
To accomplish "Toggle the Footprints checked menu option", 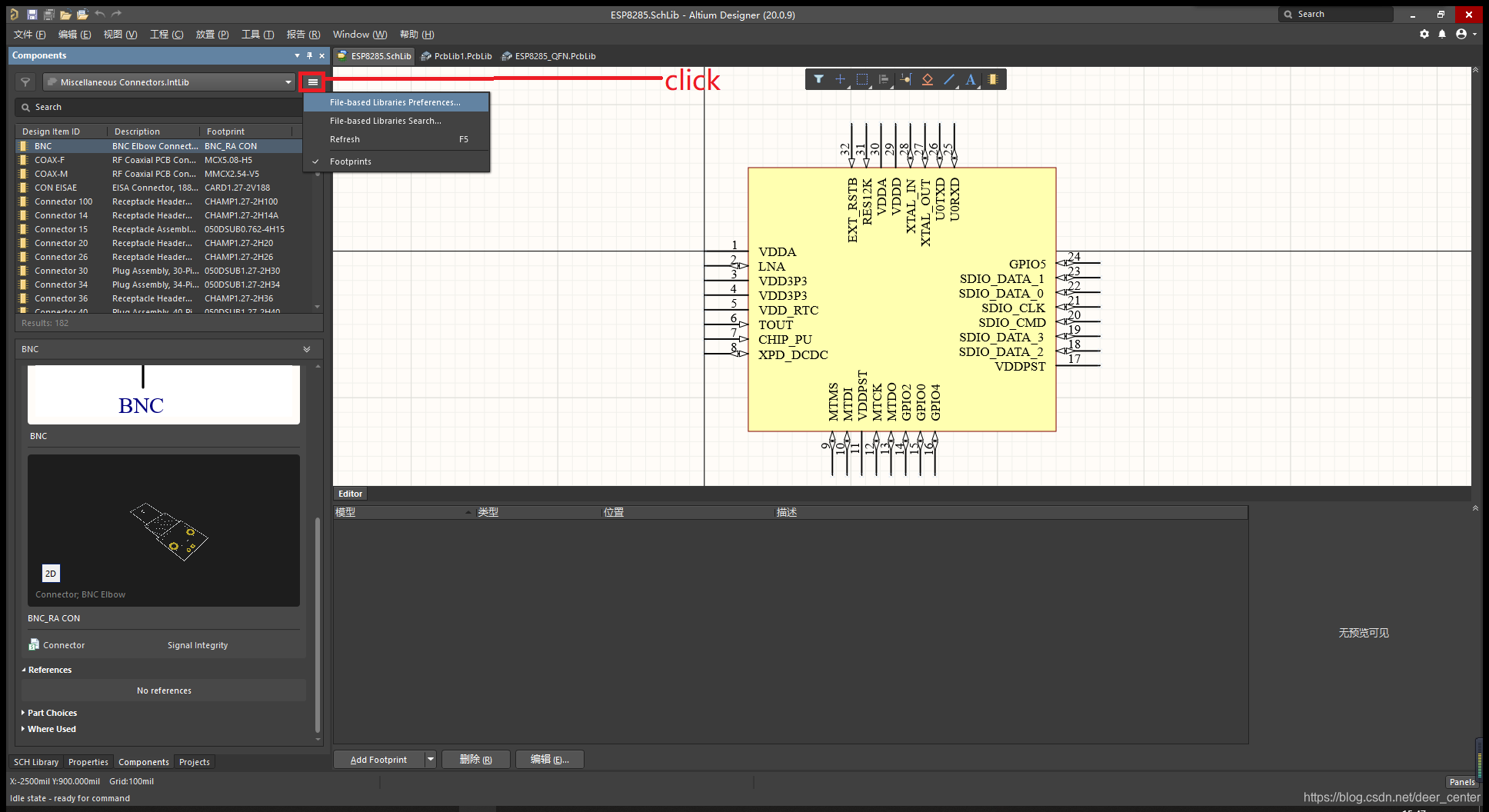I will 351,161.
